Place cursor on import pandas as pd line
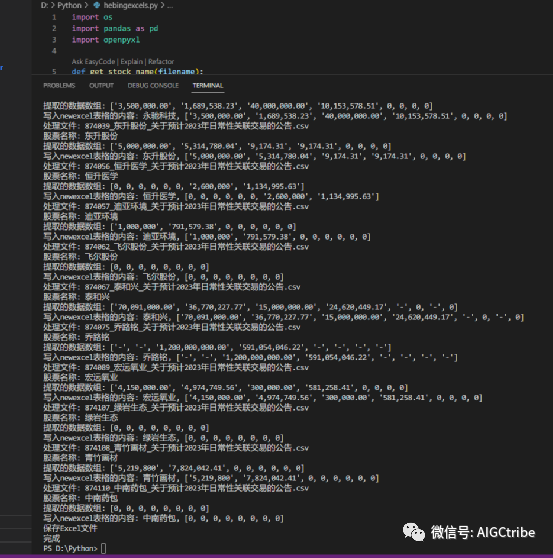This screenshot has height=558, width=553. click(115, 28)
